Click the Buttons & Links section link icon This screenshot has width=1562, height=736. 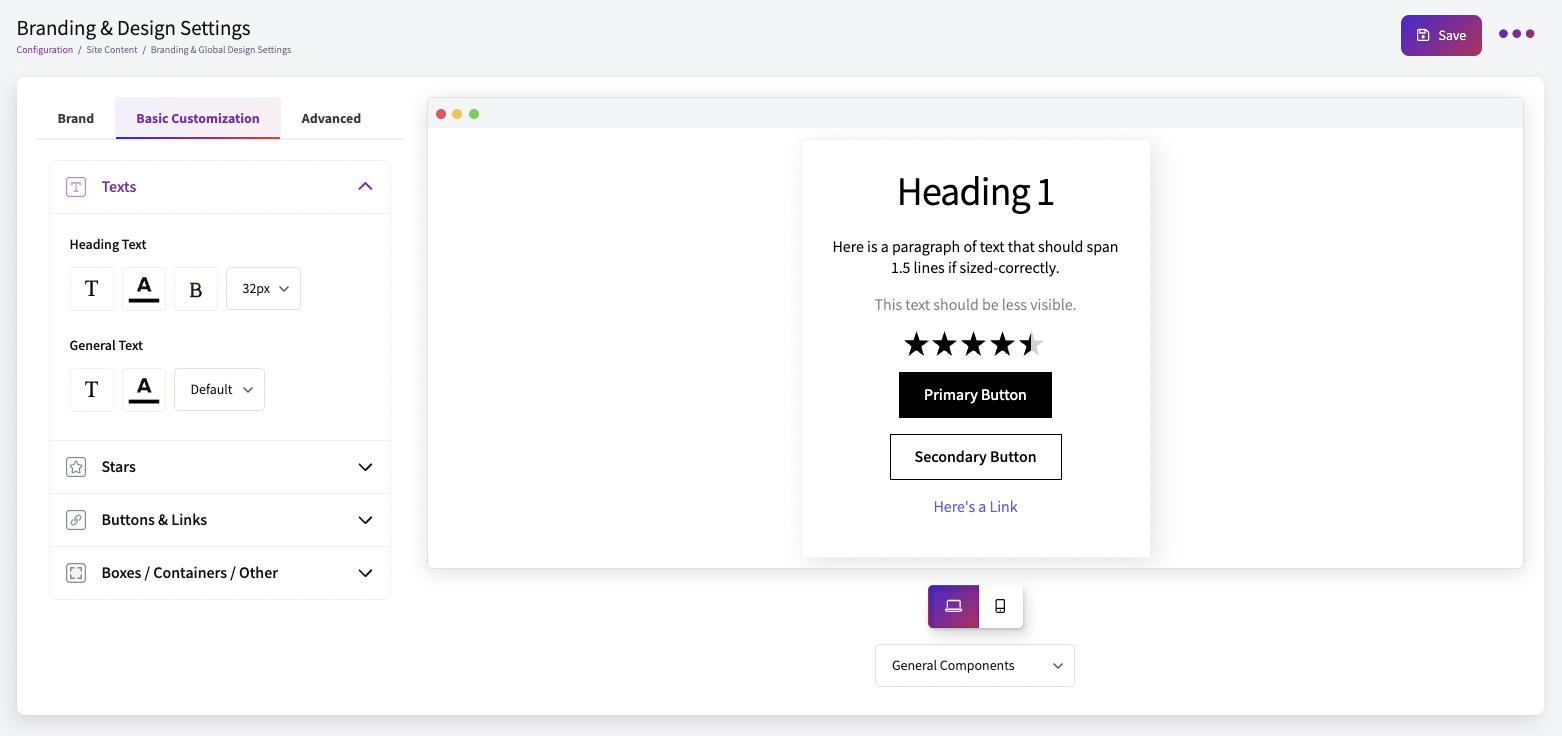(x=76, y=520)
